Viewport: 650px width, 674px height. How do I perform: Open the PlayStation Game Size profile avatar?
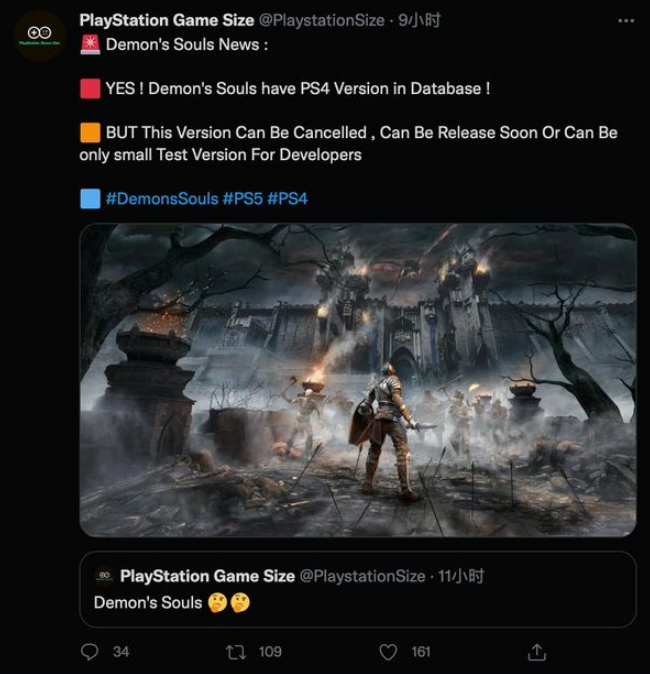pos(40,36)
